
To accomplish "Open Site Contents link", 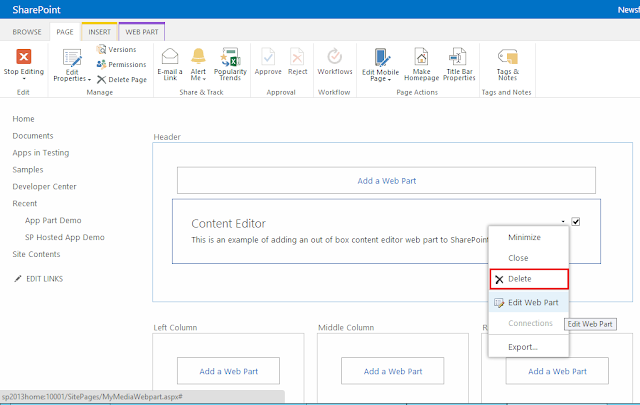I will (36, 254).
